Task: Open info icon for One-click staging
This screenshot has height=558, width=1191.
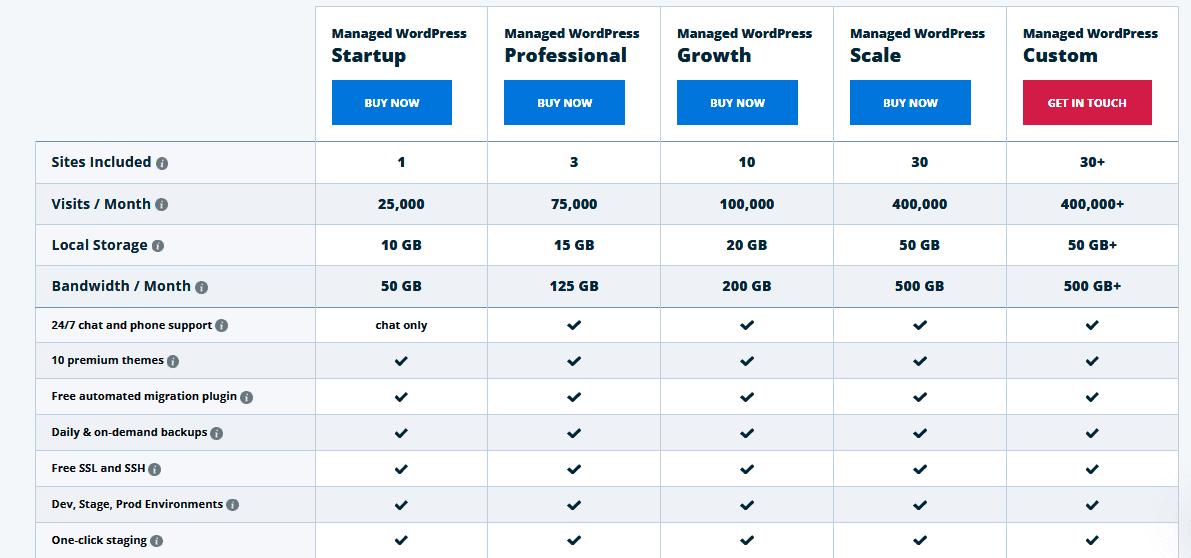Action: click(156, 541)
